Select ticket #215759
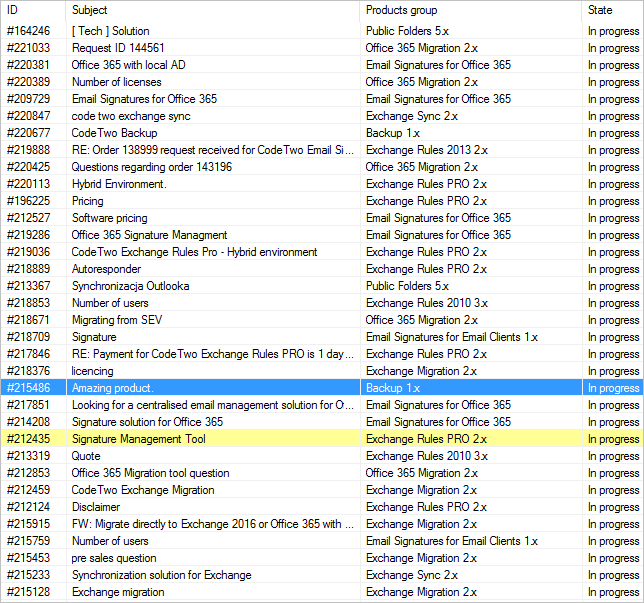The image size is (644, 603). tap(28, 541)
